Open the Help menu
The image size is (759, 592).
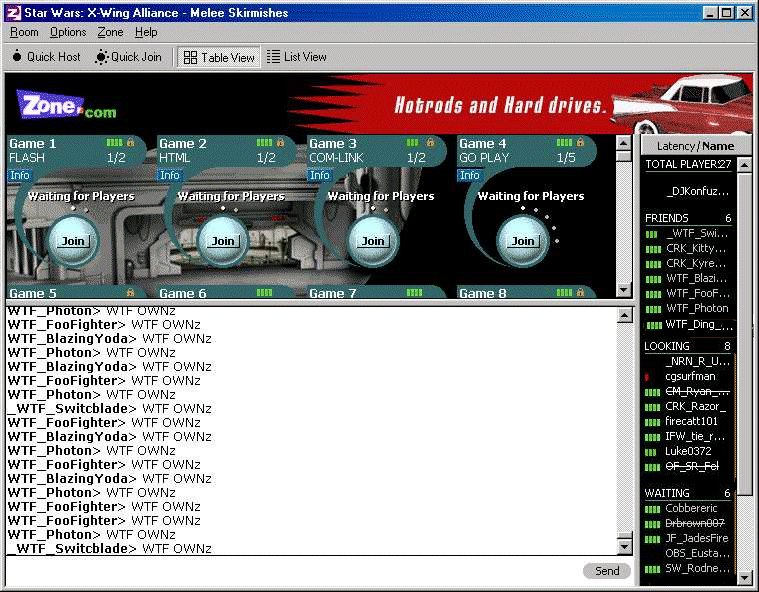point(146,33)
